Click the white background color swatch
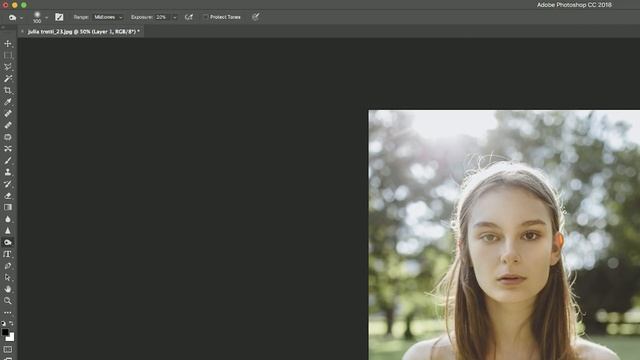Viewport: 640px width, 360px height. [x=11, y=338]
